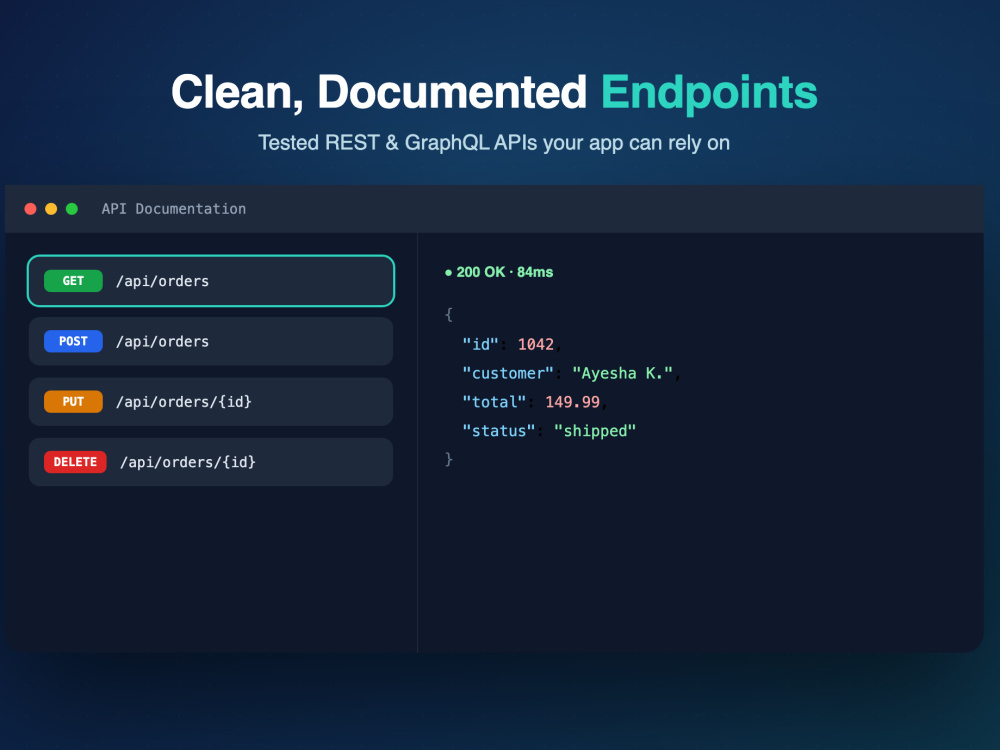Image resolution: width=1000 pixels, height=750 pixels.
Task: Click the yellow minimize window dot
Action: 51,209
